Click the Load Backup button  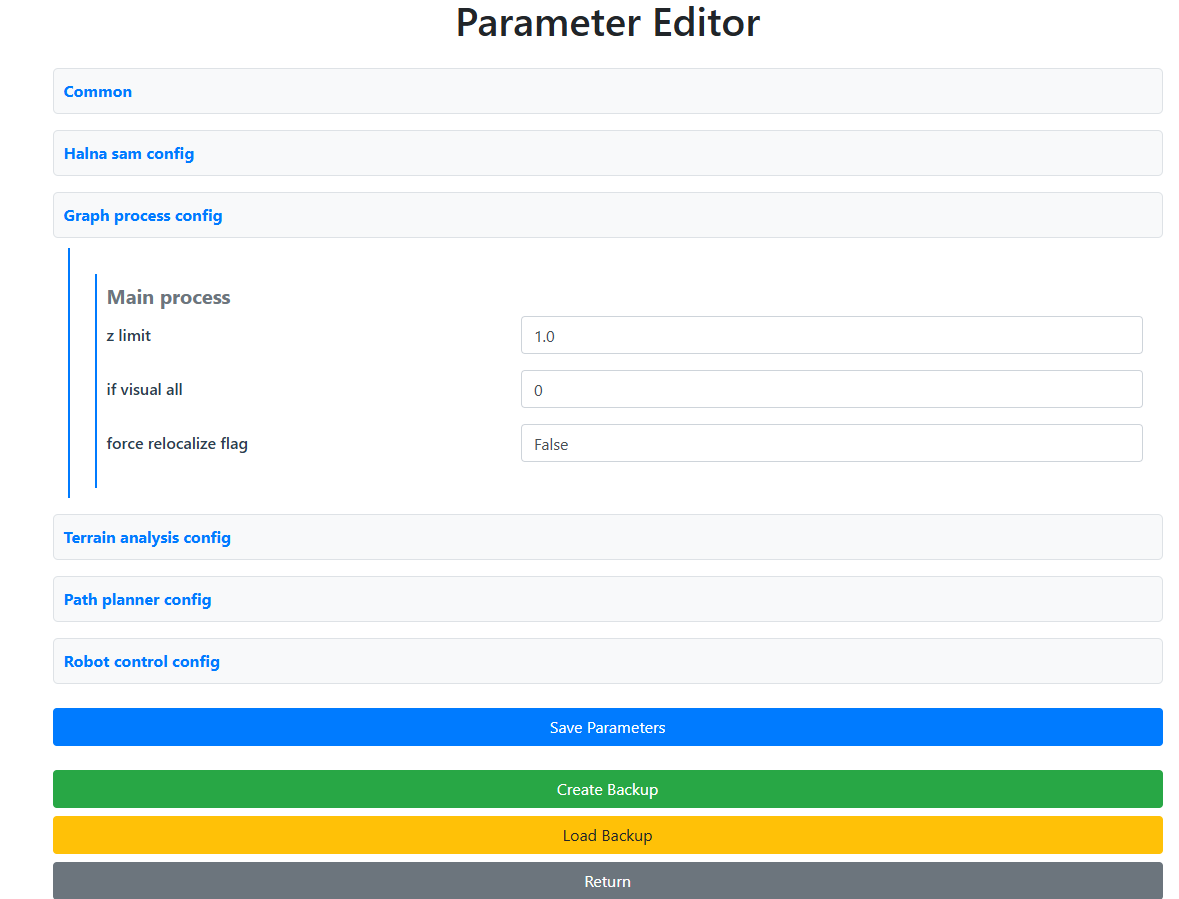point(607,835)
